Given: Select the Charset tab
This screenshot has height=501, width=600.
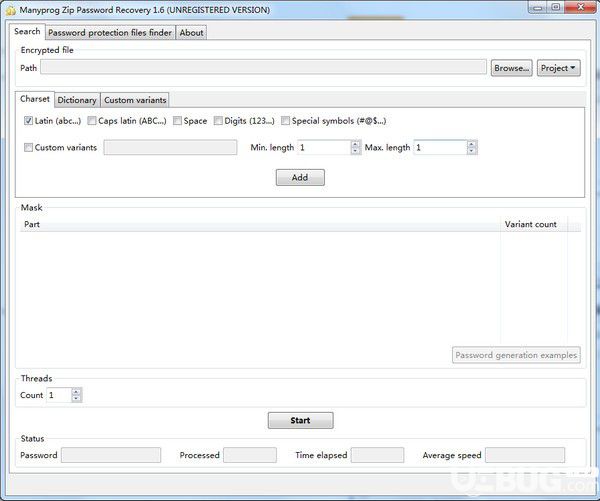Looking at the screenshot, I should coord(35,99).
